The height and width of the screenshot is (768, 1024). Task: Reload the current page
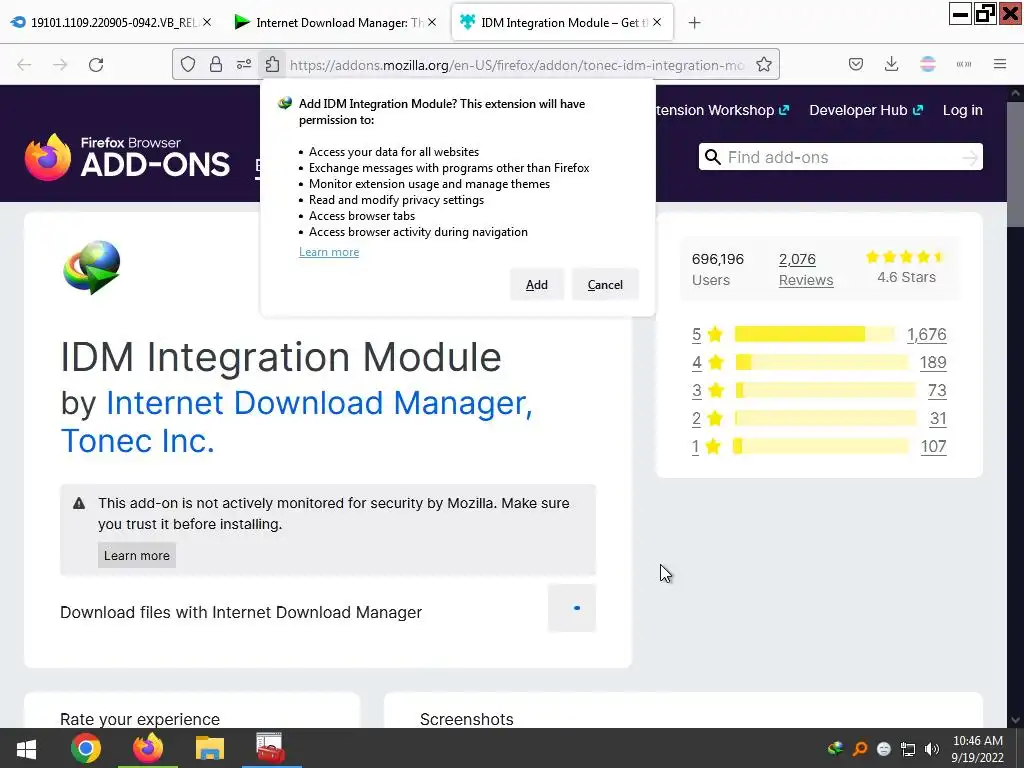96,65
